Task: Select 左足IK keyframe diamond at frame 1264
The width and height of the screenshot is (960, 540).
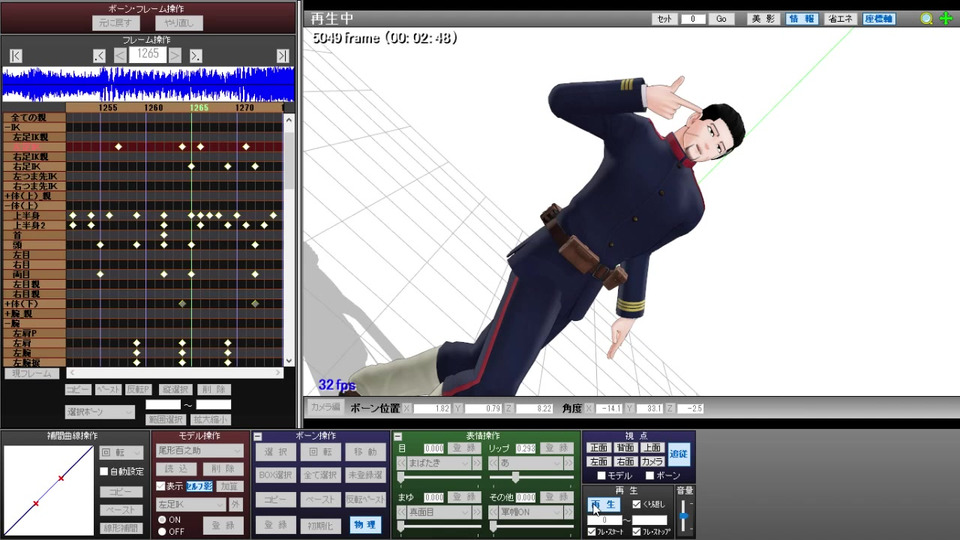Action: click(182, 147)
